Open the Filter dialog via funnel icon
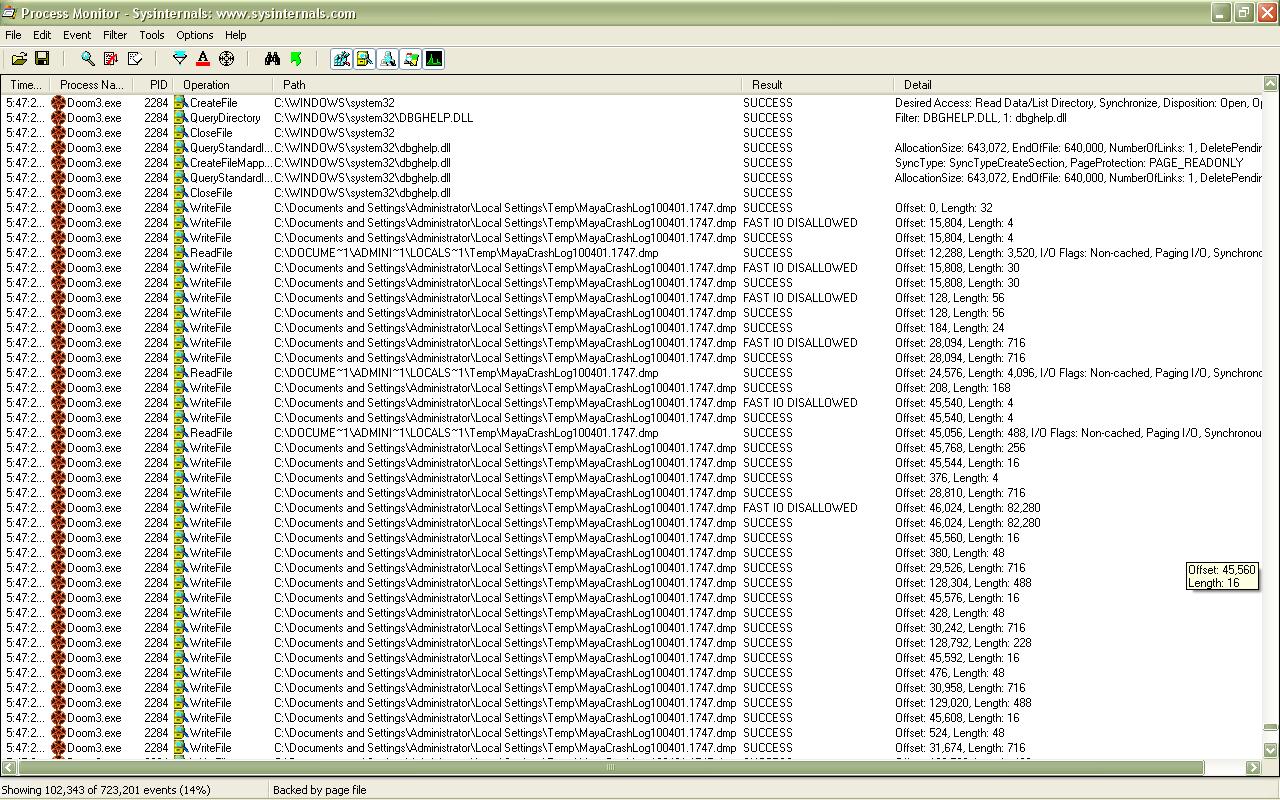This screenshot has width=1280, height=800. pos(180,59)
